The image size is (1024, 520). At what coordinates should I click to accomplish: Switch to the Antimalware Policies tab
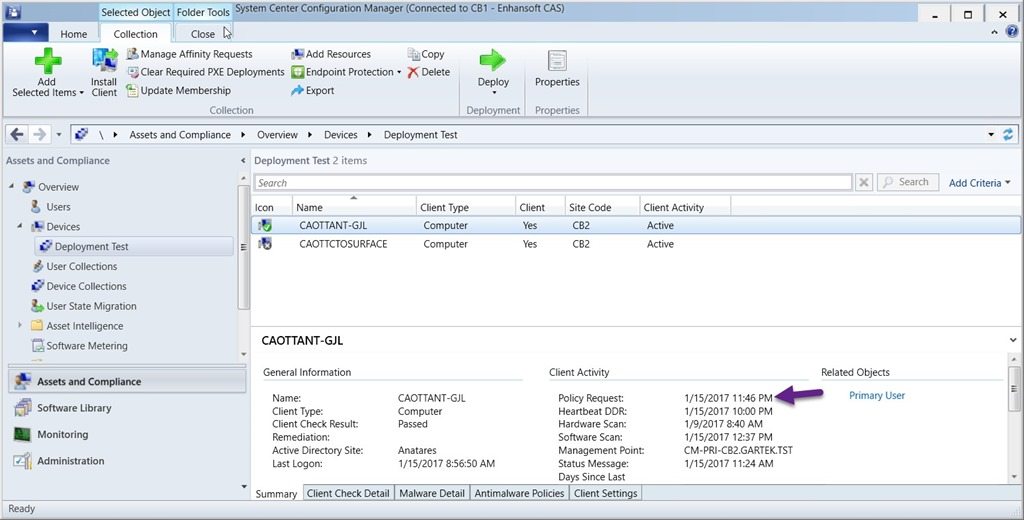pos(519,493)
